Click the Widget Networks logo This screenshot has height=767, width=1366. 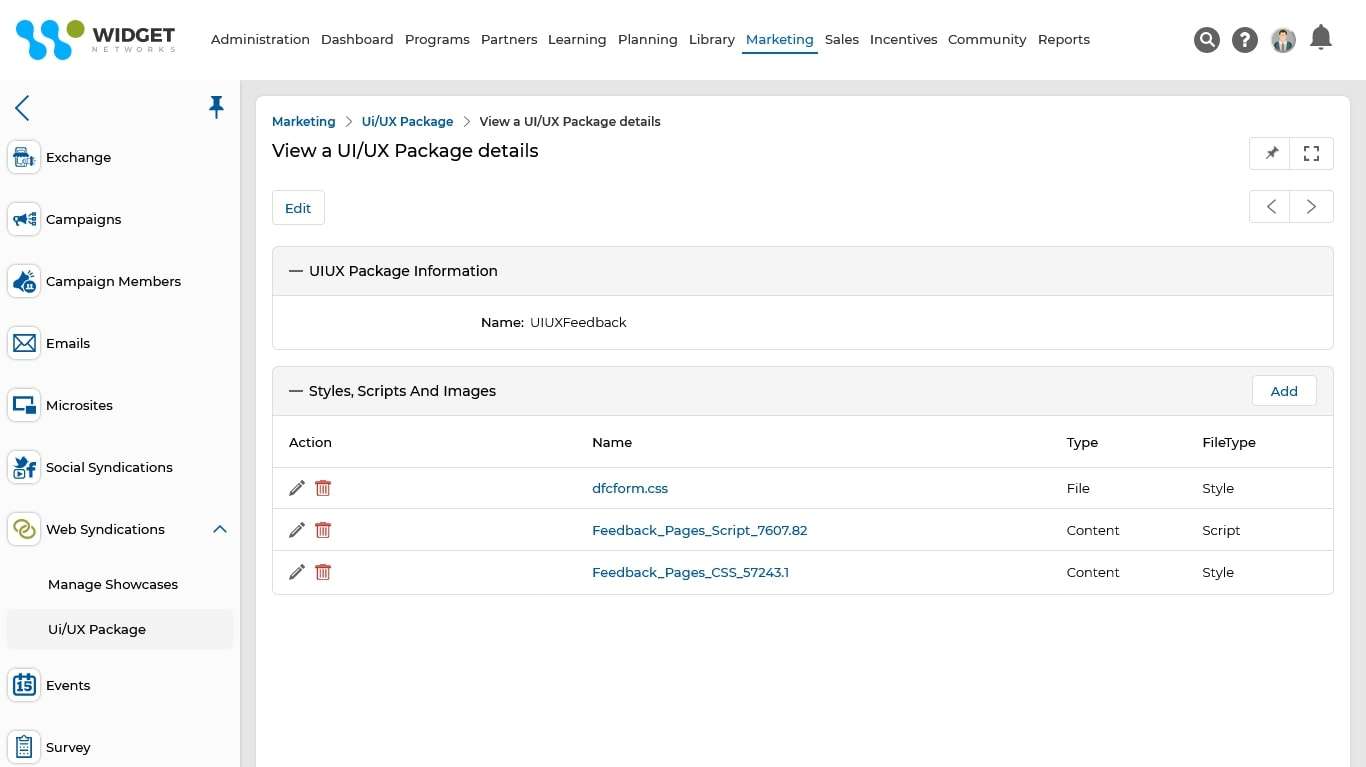(x=96, y=39)
